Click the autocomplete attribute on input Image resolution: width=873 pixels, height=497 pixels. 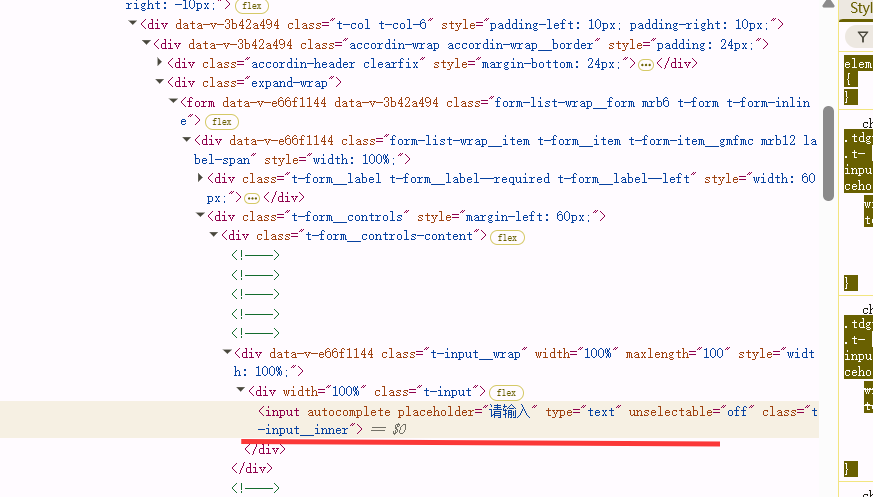click(x=349, y=412)
